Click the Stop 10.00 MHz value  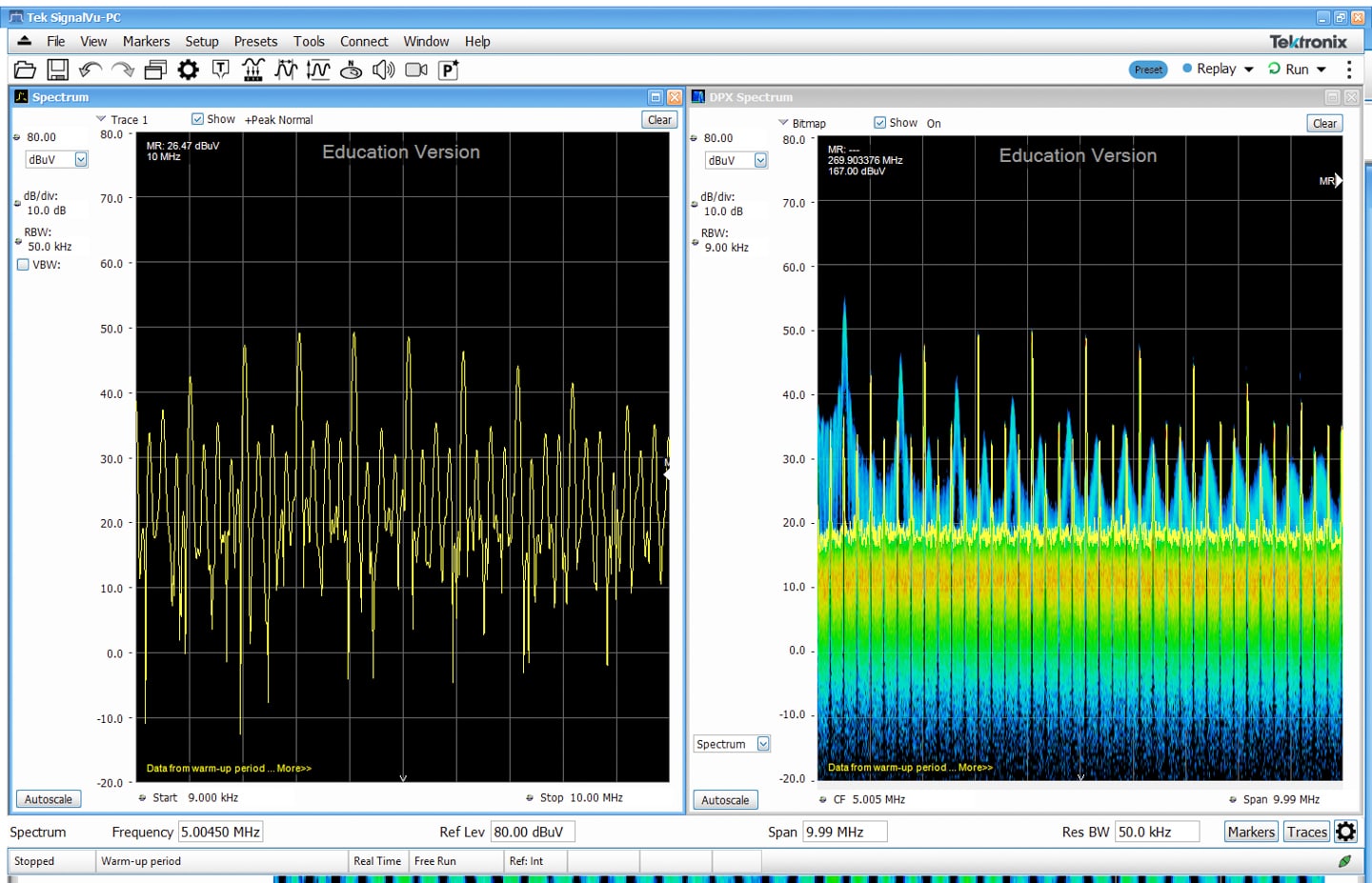(596, 798)
